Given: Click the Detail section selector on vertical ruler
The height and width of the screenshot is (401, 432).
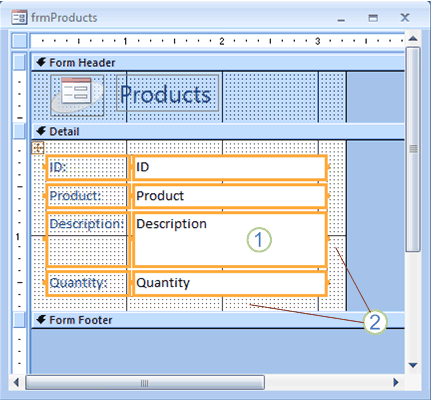Looking at the screenshot, I should coord(19,131).
